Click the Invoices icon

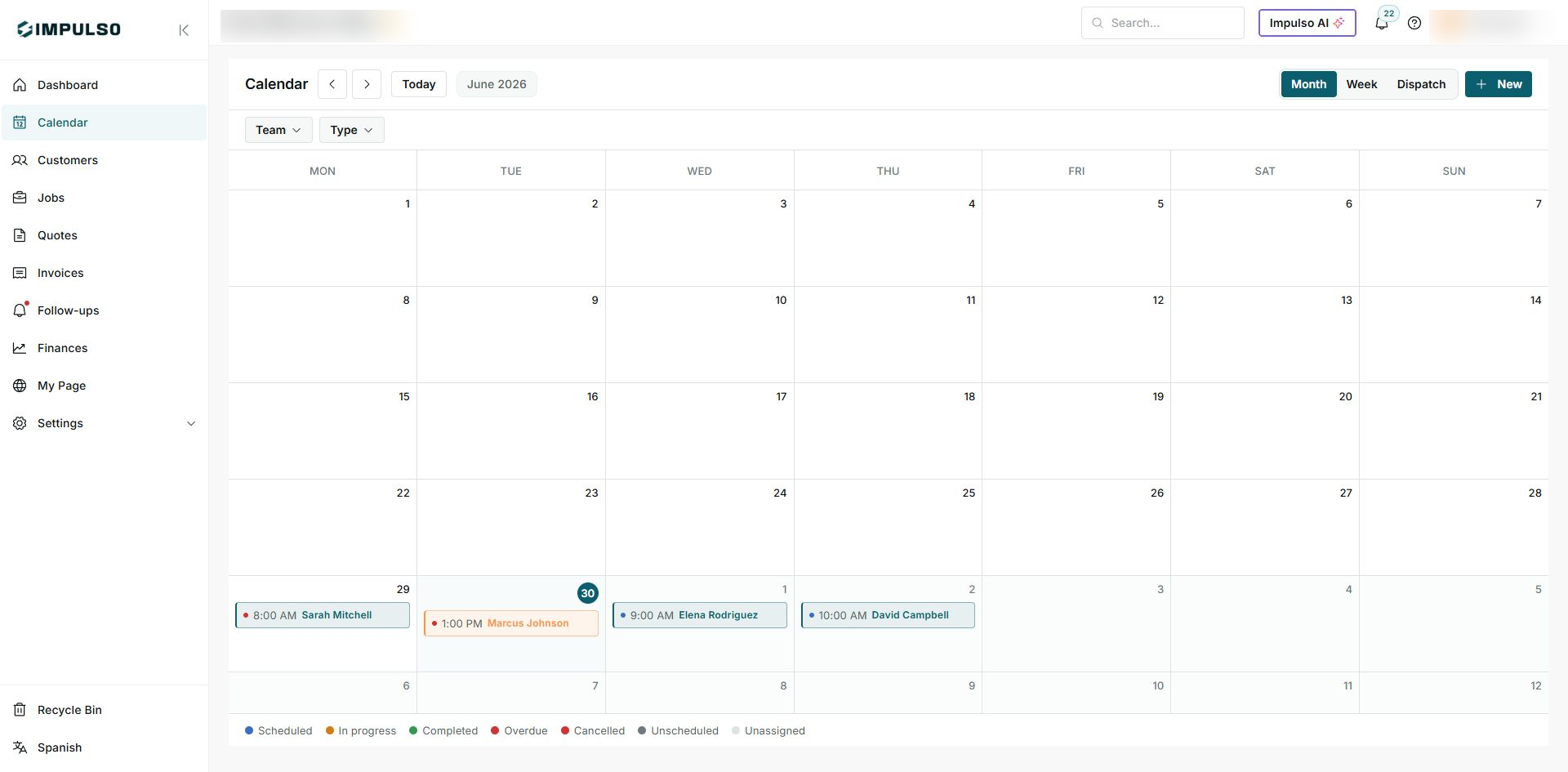click(x=20, y=273)
